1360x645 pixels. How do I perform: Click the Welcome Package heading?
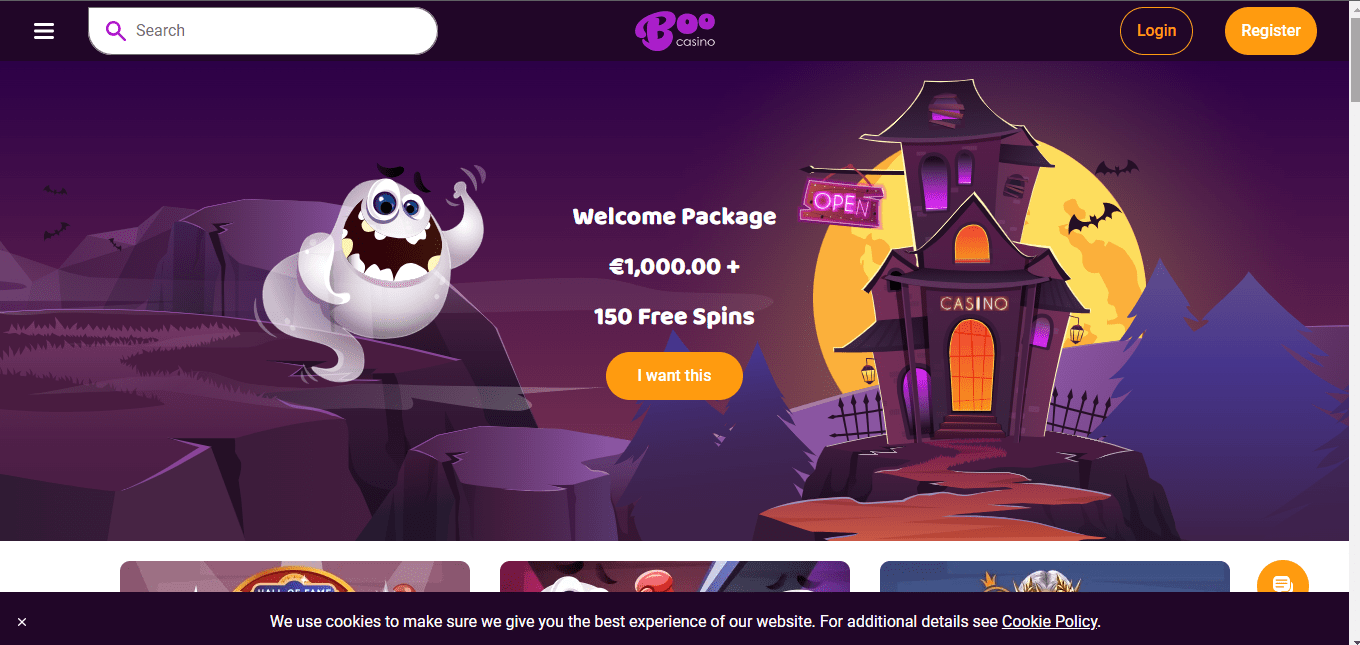[x=674, y=216]
